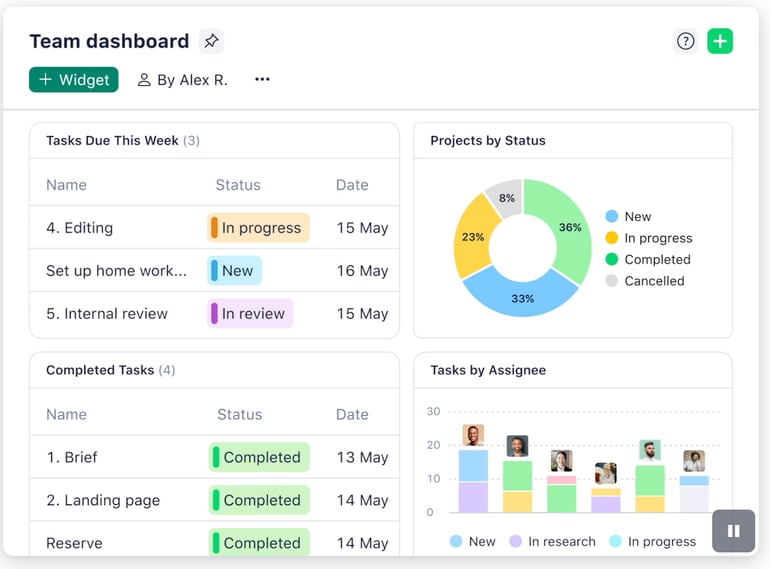The width and height of the screenshot is (770, 569).
Task: Pin the Team dashboard
Action: tap(211, 41)
